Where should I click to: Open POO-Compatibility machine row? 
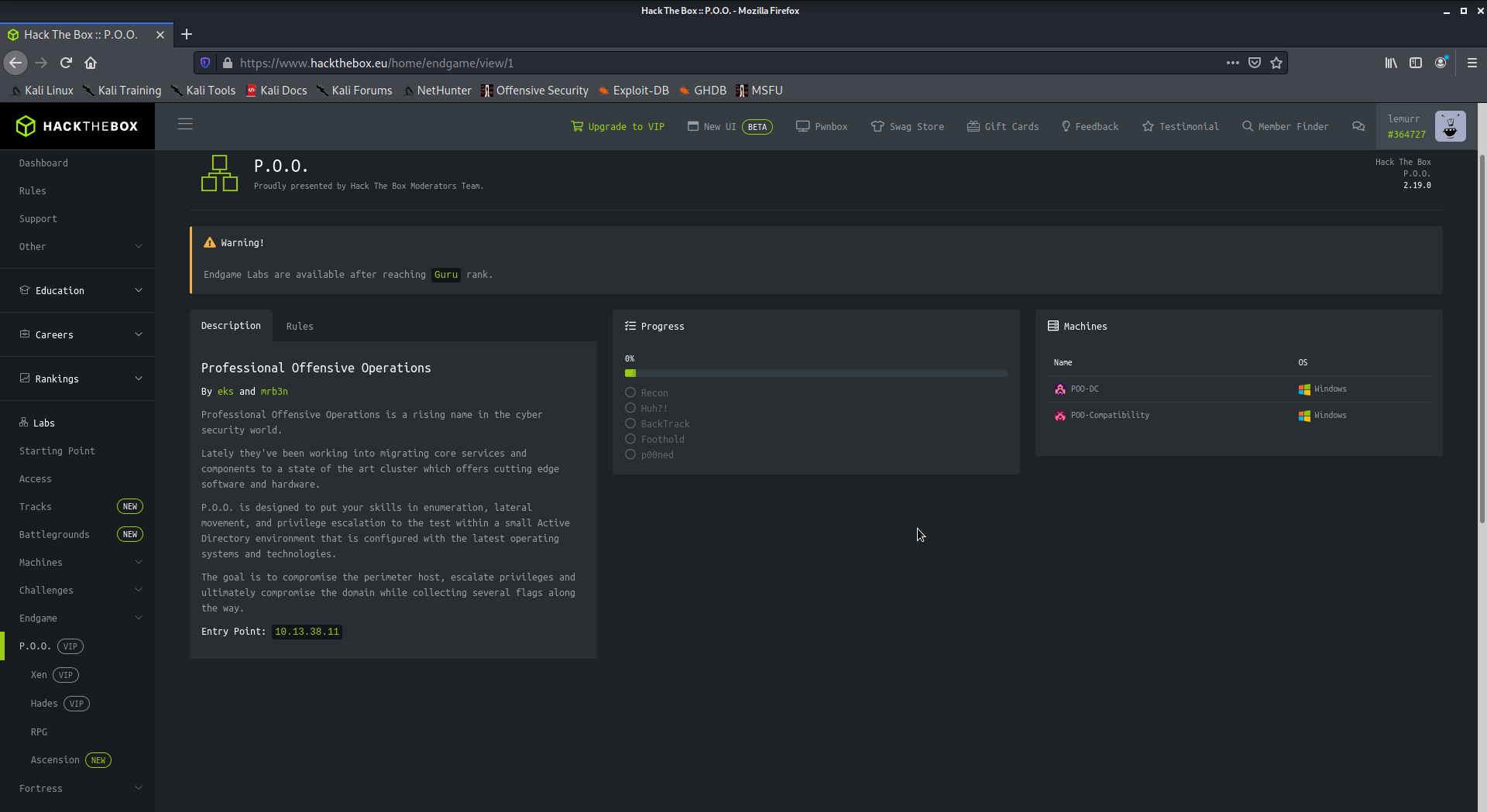(1239, 416)
